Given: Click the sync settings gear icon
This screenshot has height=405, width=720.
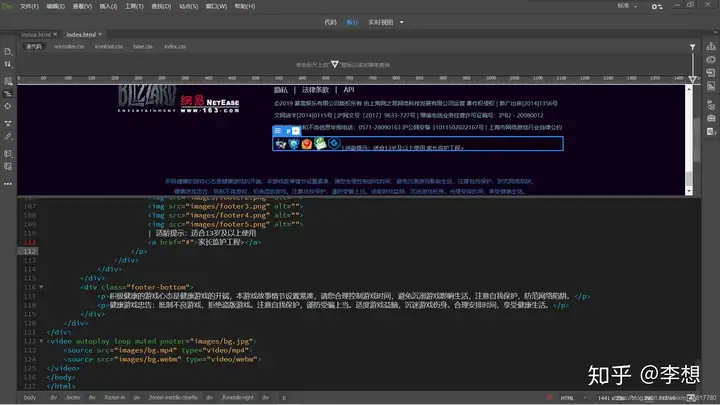Looking at the screenshot, I should coord(657,6).
